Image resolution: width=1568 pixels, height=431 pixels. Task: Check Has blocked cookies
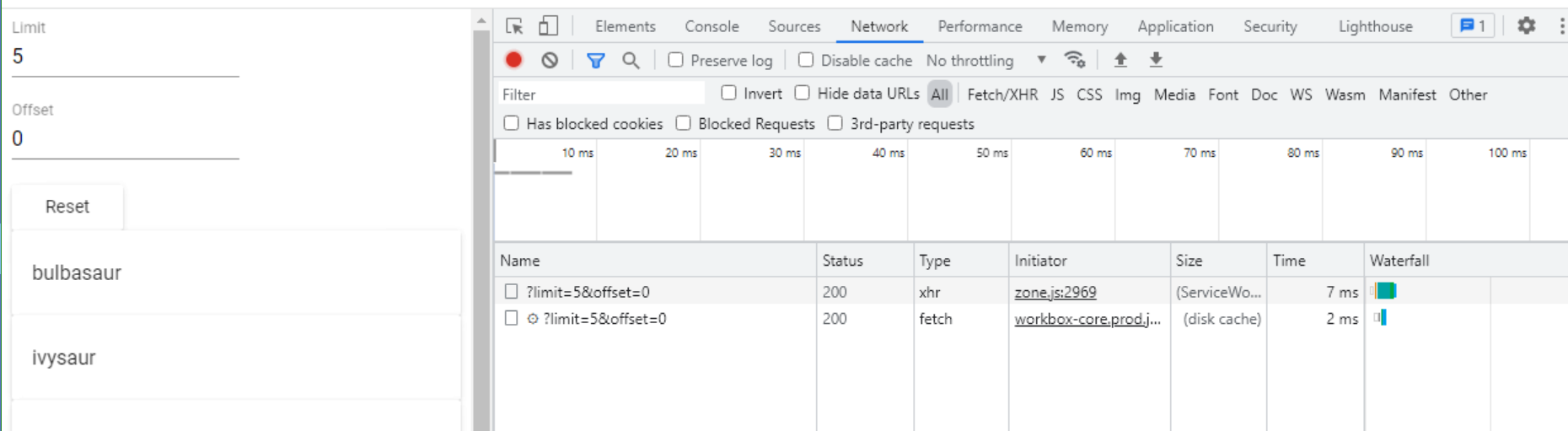click(511, 123)
